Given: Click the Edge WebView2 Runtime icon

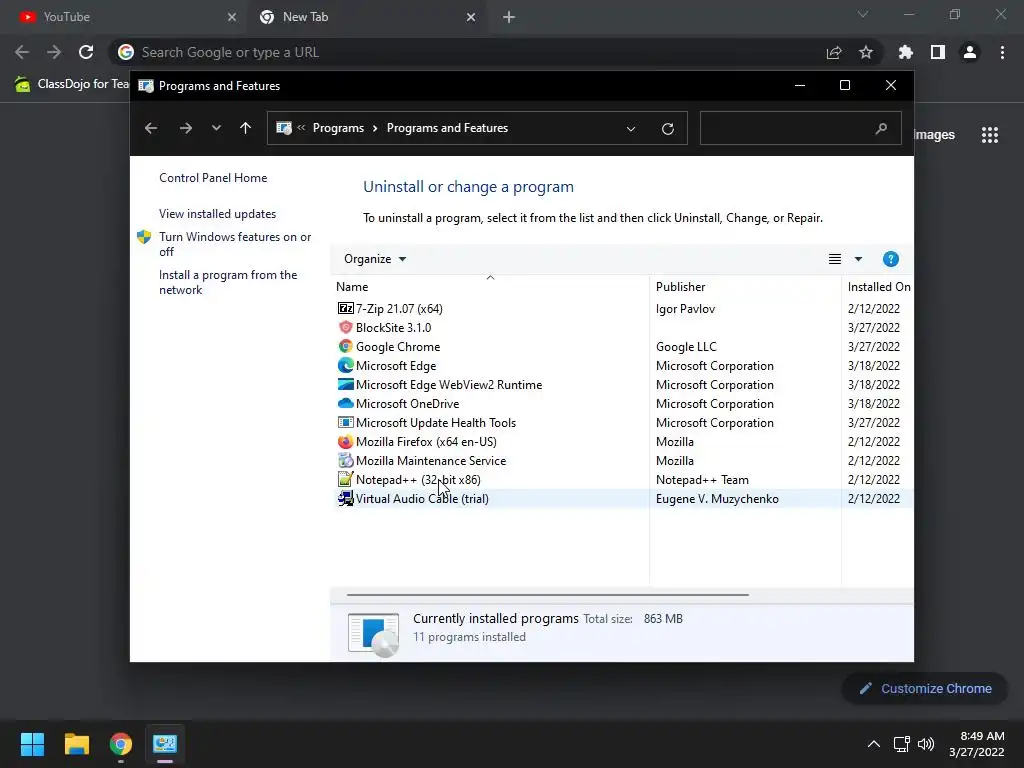Looking at the screenshot, I should tap(345, 384).
